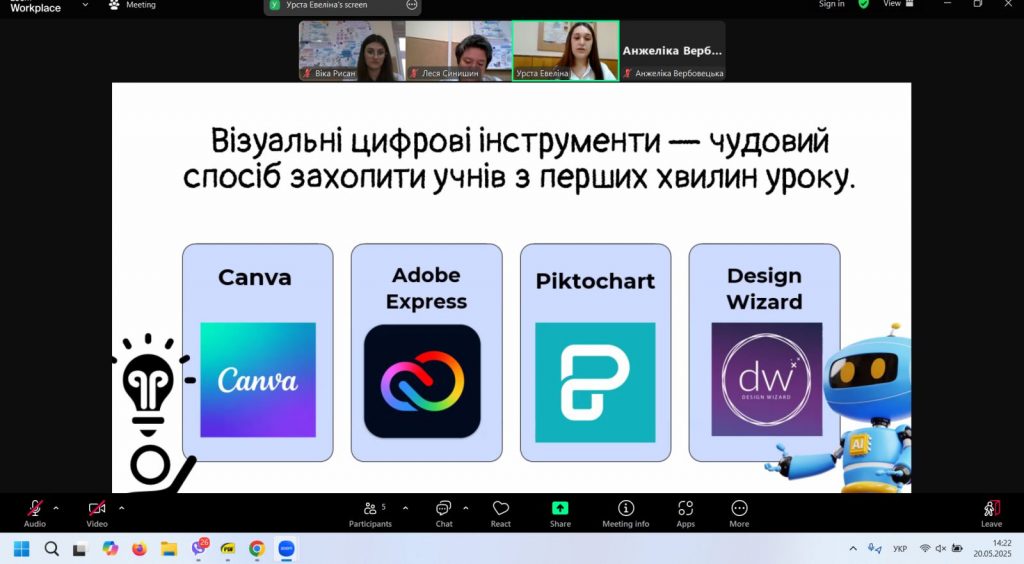The width and height of the screenshot is (1024, 564).
Task: Expand the chevron next to Participants
Action: coord(405,508)
